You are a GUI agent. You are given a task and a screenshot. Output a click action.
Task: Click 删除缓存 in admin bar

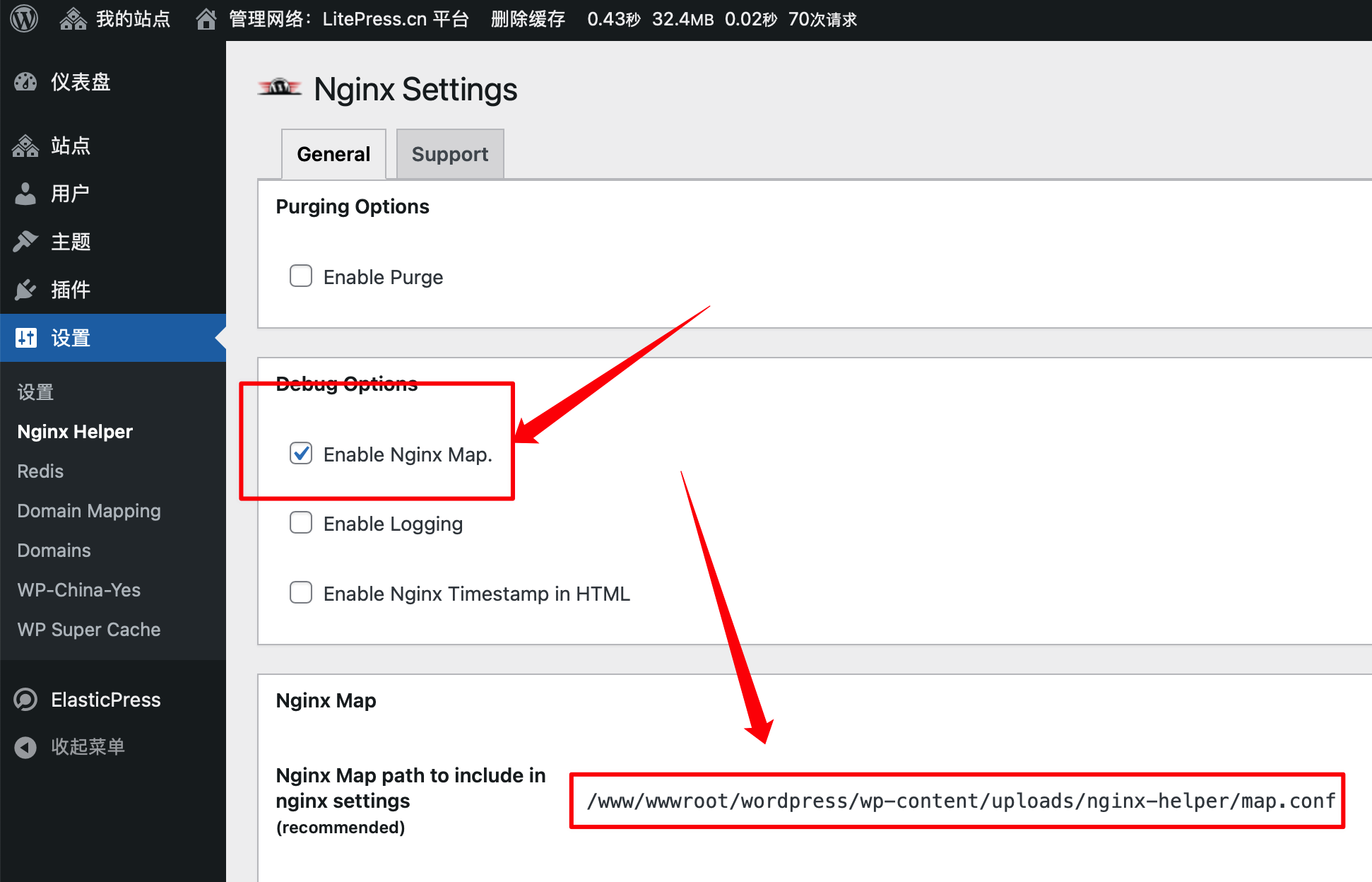click(528, 19)
